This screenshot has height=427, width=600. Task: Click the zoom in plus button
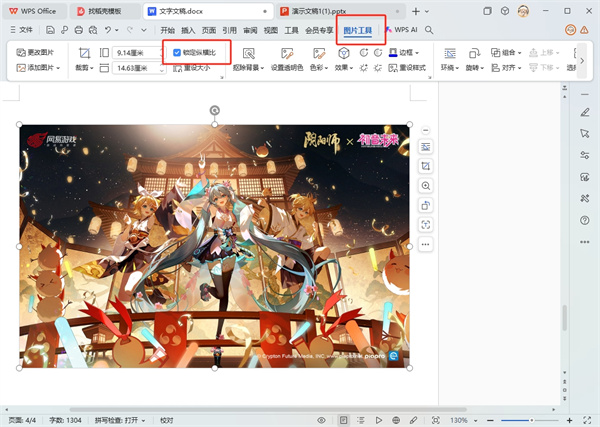(570, 420)
